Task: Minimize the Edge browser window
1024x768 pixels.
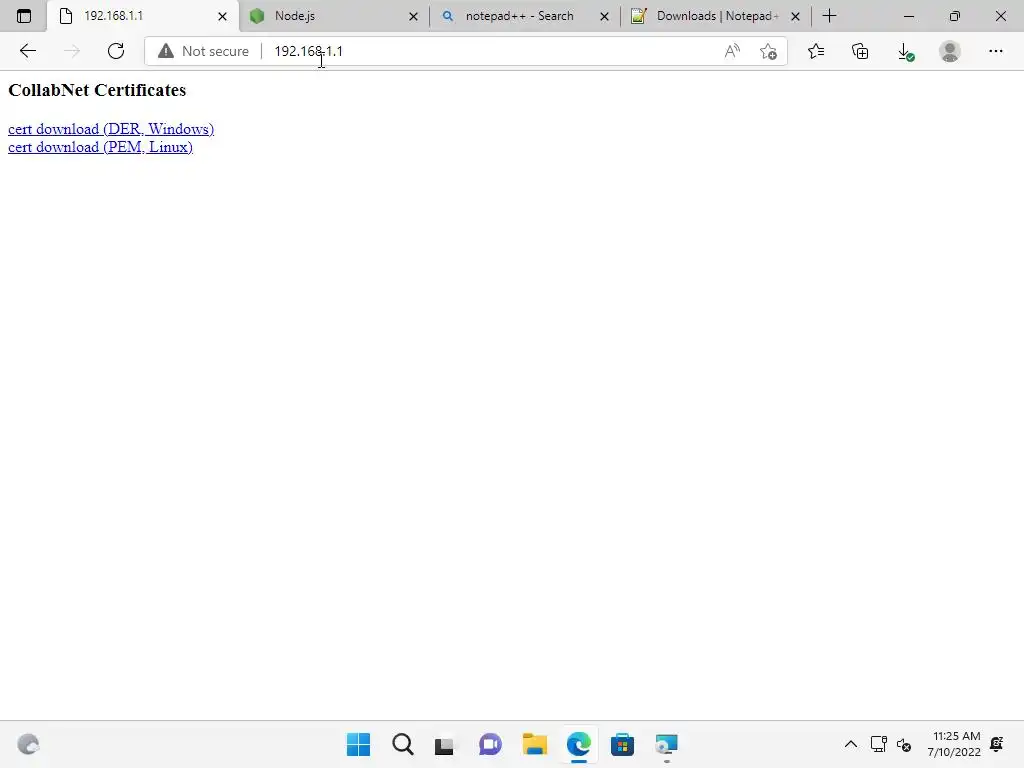Action: (x=908, y=16)
